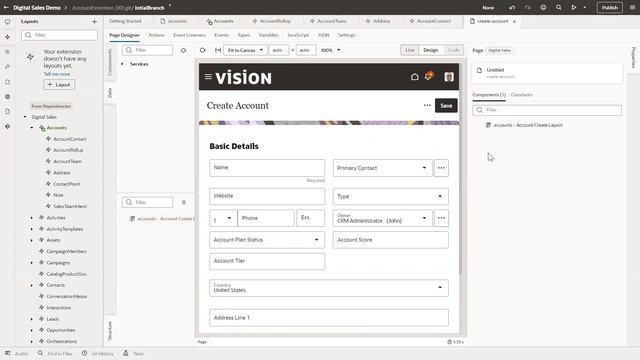Viewport: 640px width, 360px height.
Task: Click the back arrow beside Digital Sales Demo
Action: [6, 7]
